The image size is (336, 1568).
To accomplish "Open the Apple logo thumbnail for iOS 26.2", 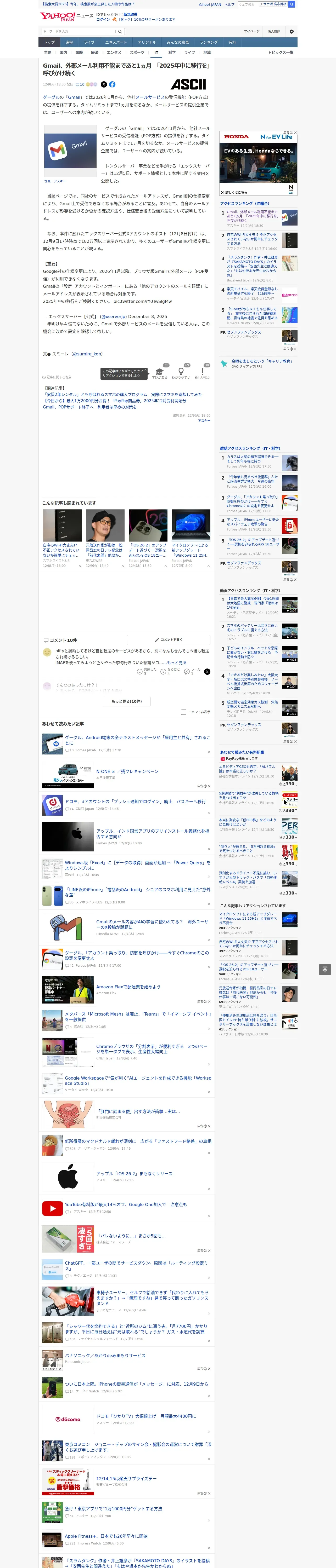I will click(68, 1176).
